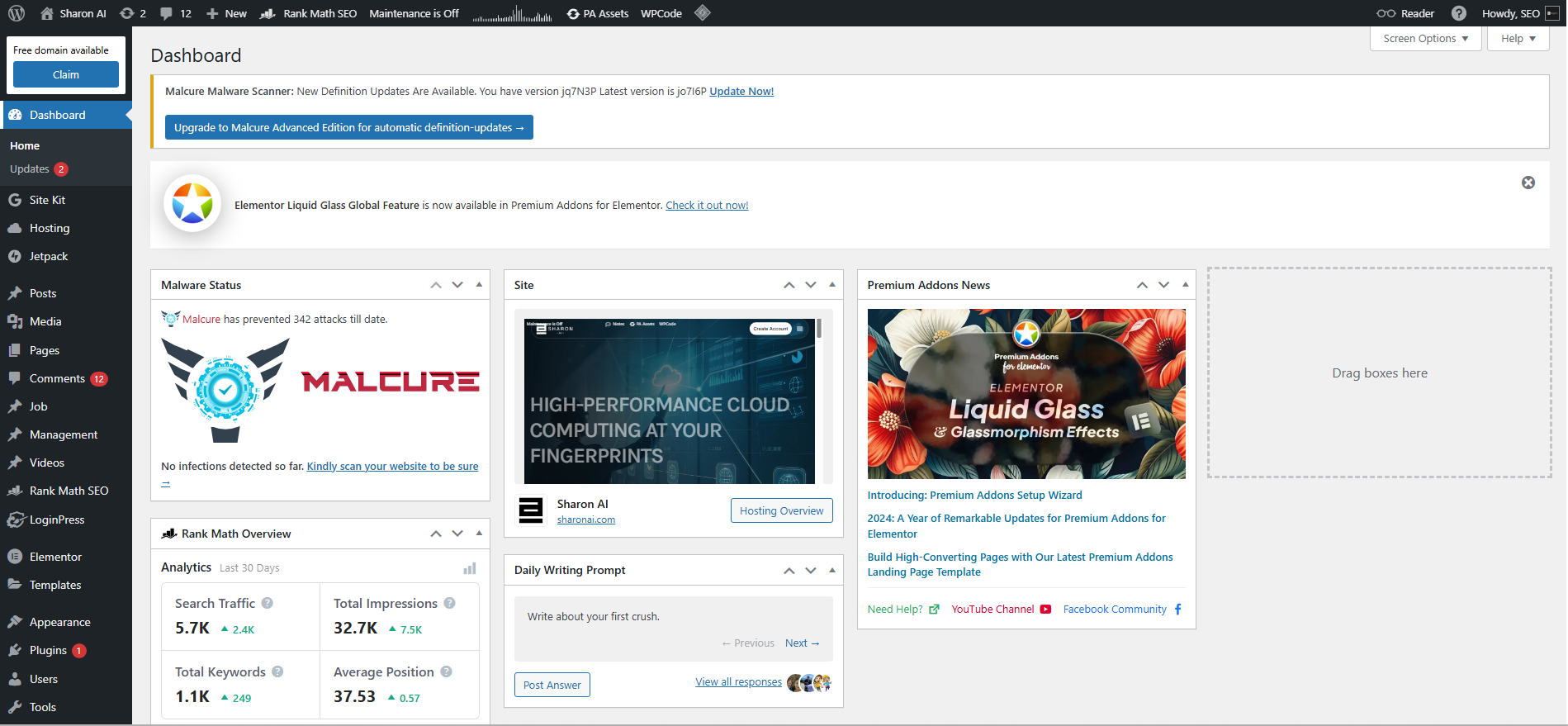Open the Plugins menu in sidebar

point(48,650)
